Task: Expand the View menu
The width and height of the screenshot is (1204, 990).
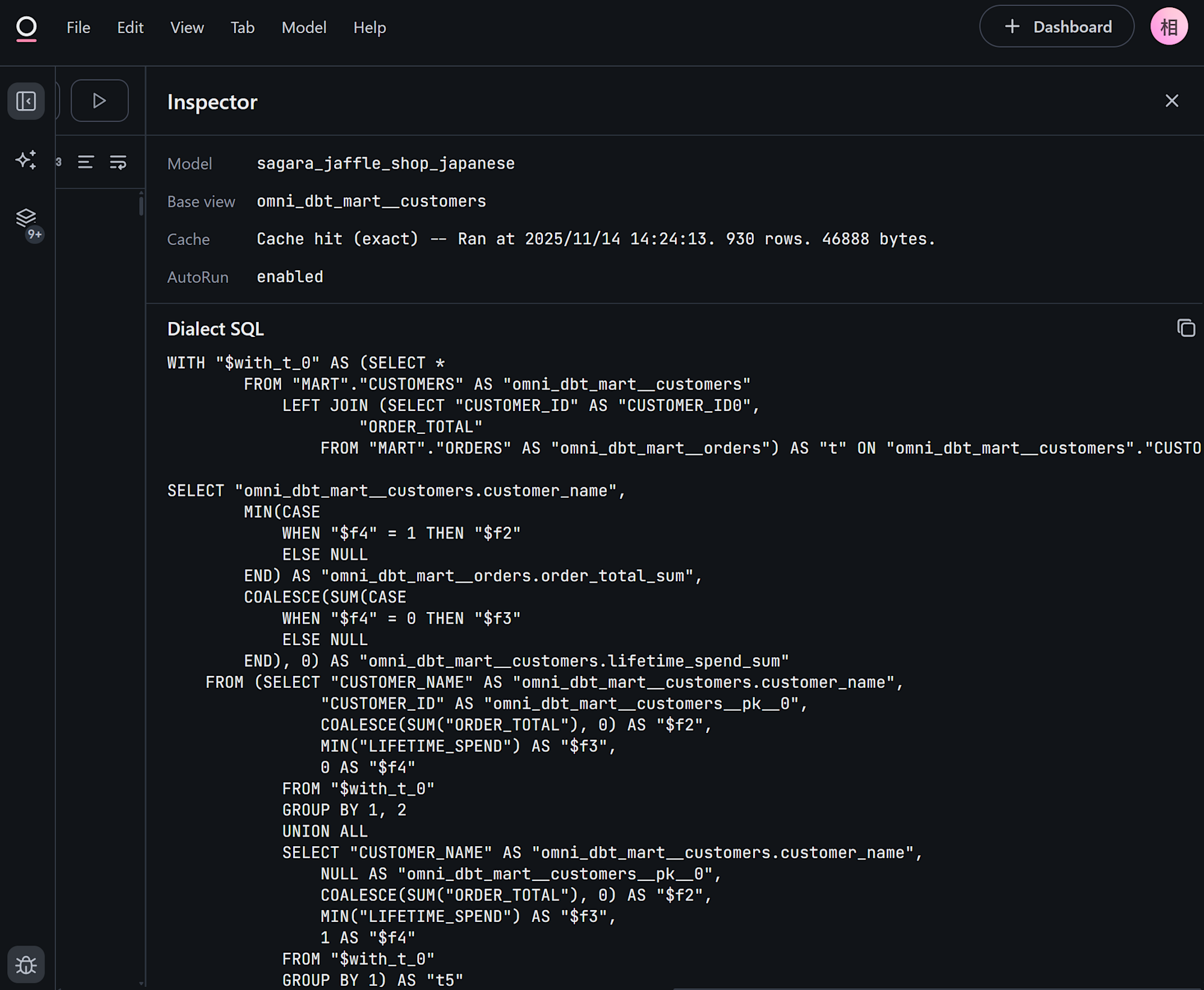Action: [x=187, y=28]
